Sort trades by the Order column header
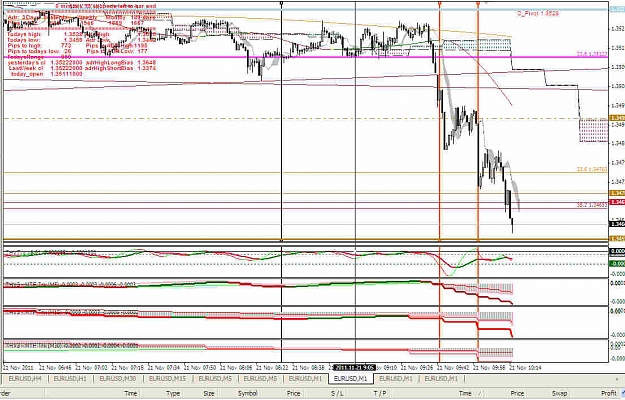Image resolution: width=625 pixels, height=400 pixels. (5, 393)
